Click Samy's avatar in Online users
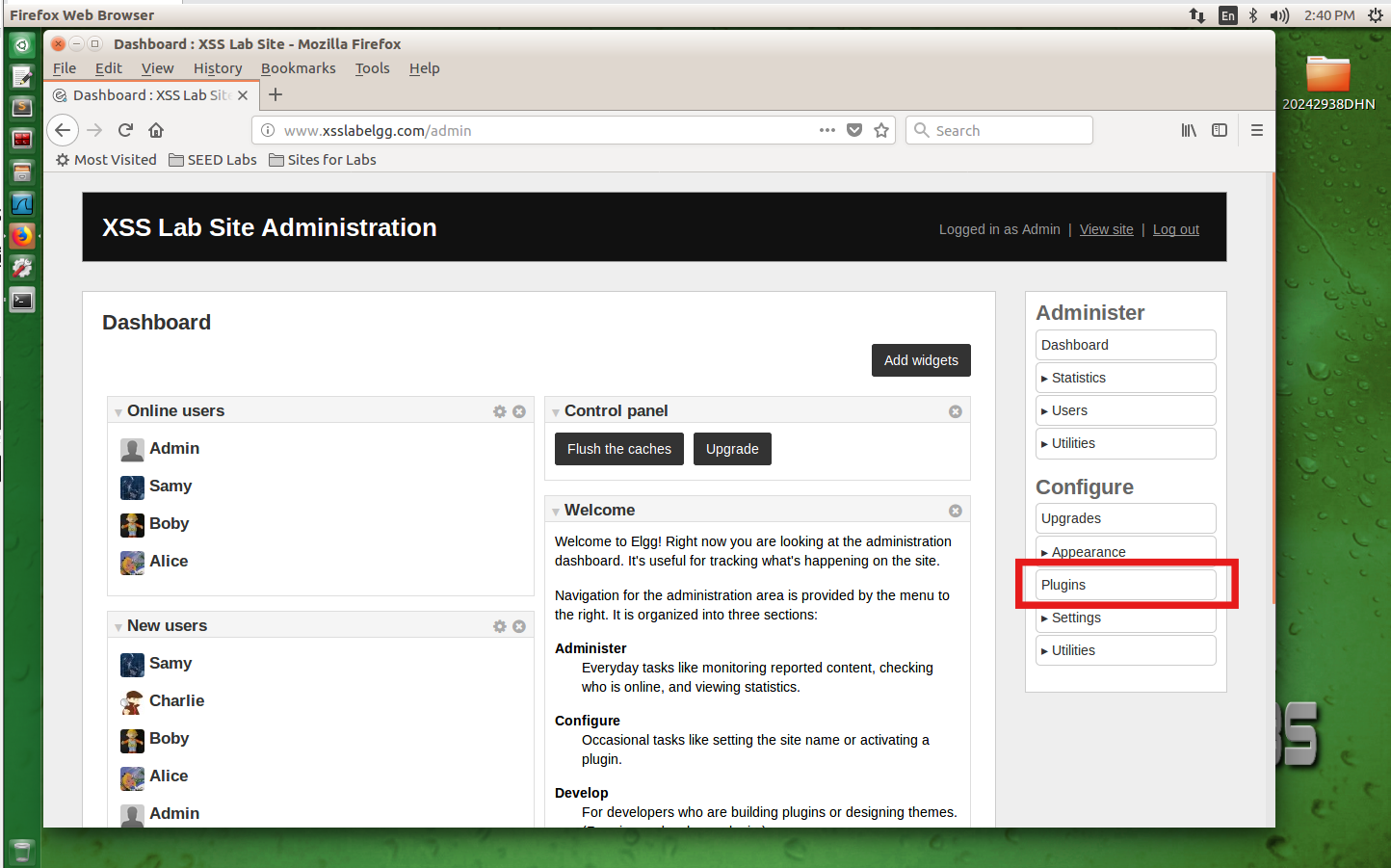 click(132, 487)
